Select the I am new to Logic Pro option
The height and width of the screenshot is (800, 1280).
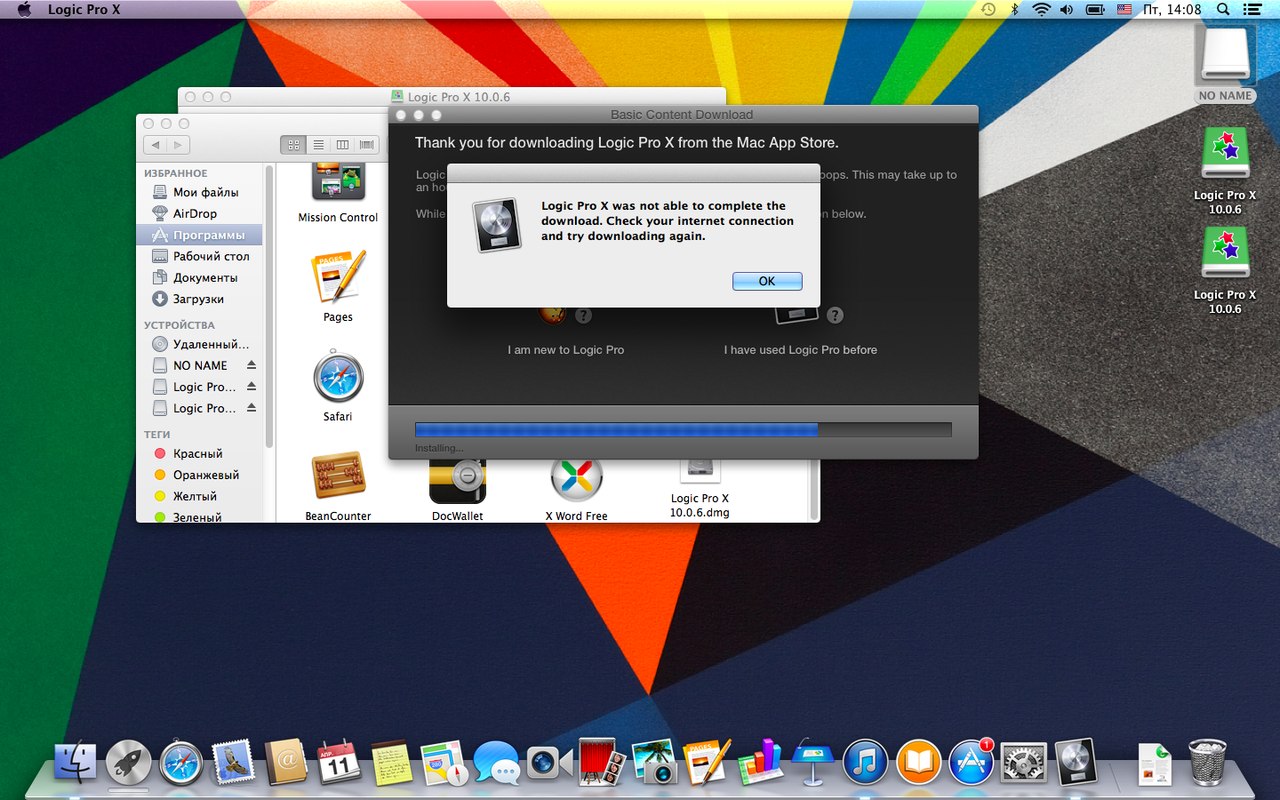pyautogui.click(x=566, y=350)
